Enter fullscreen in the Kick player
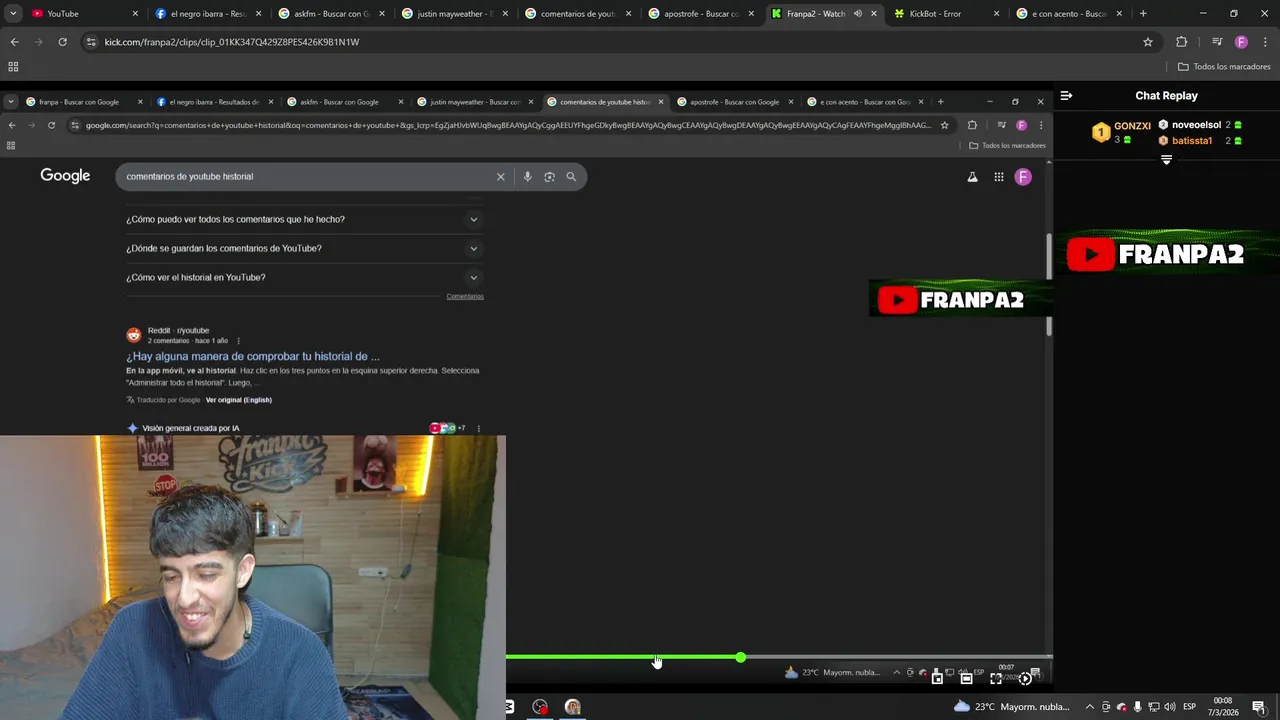1280x720 pixels. (x=996, y=678)
